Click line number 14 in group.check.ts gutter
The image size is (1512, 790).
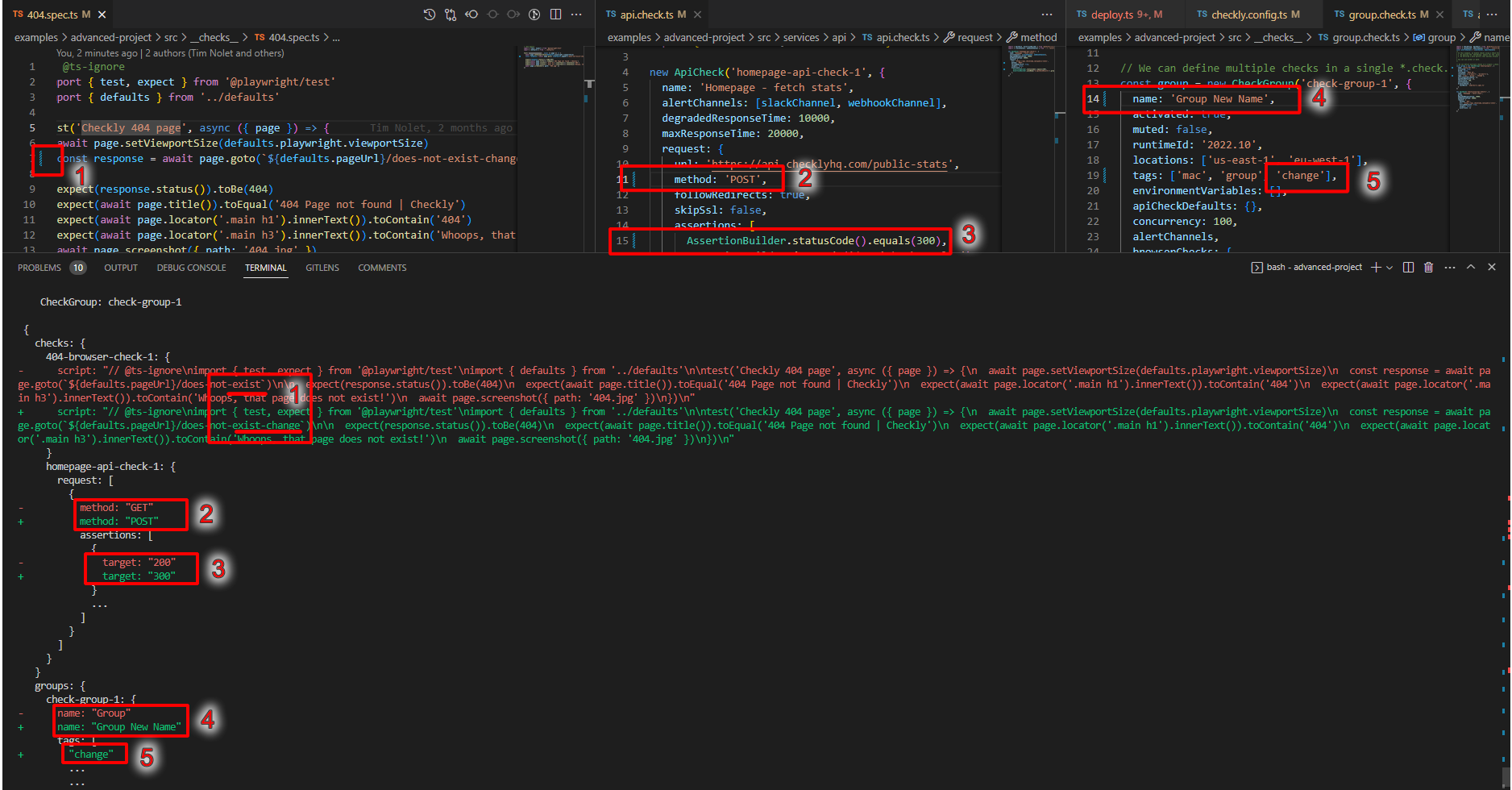point(1093,99)
